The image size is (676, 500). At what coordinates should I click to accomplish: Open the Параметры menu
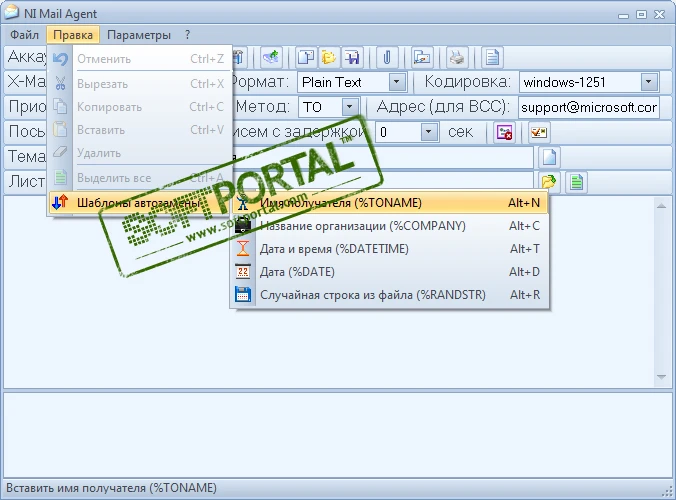pos(139,35)
